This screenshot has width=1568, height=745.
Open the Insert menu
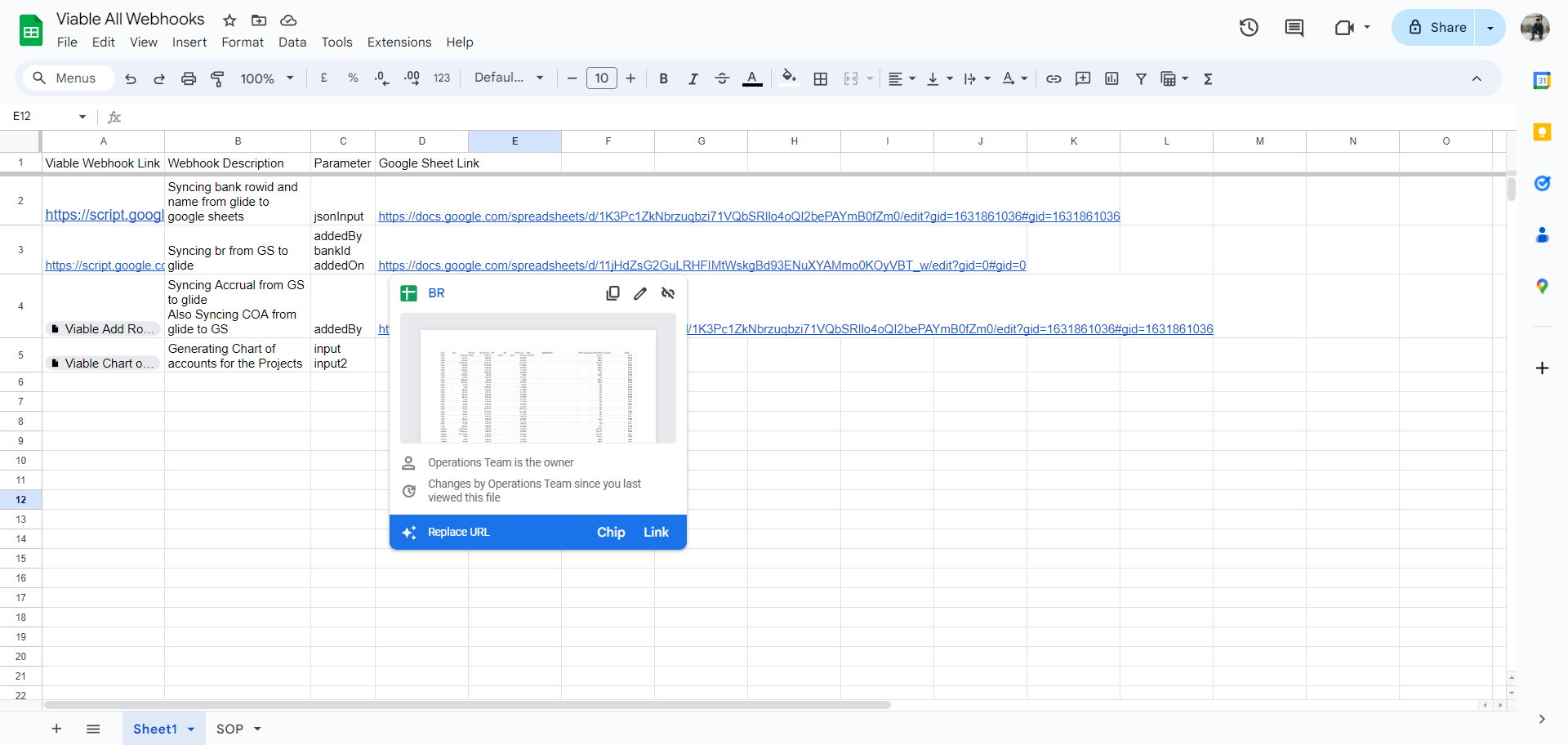click(189, 42)
